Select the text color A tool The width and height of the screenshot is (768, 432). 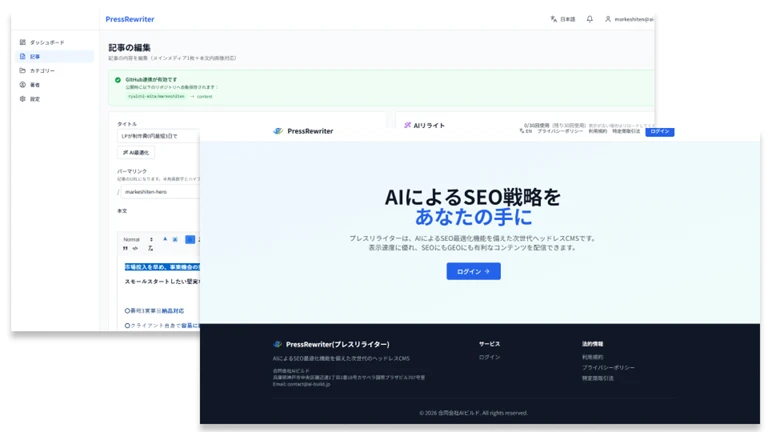point(165,239)
